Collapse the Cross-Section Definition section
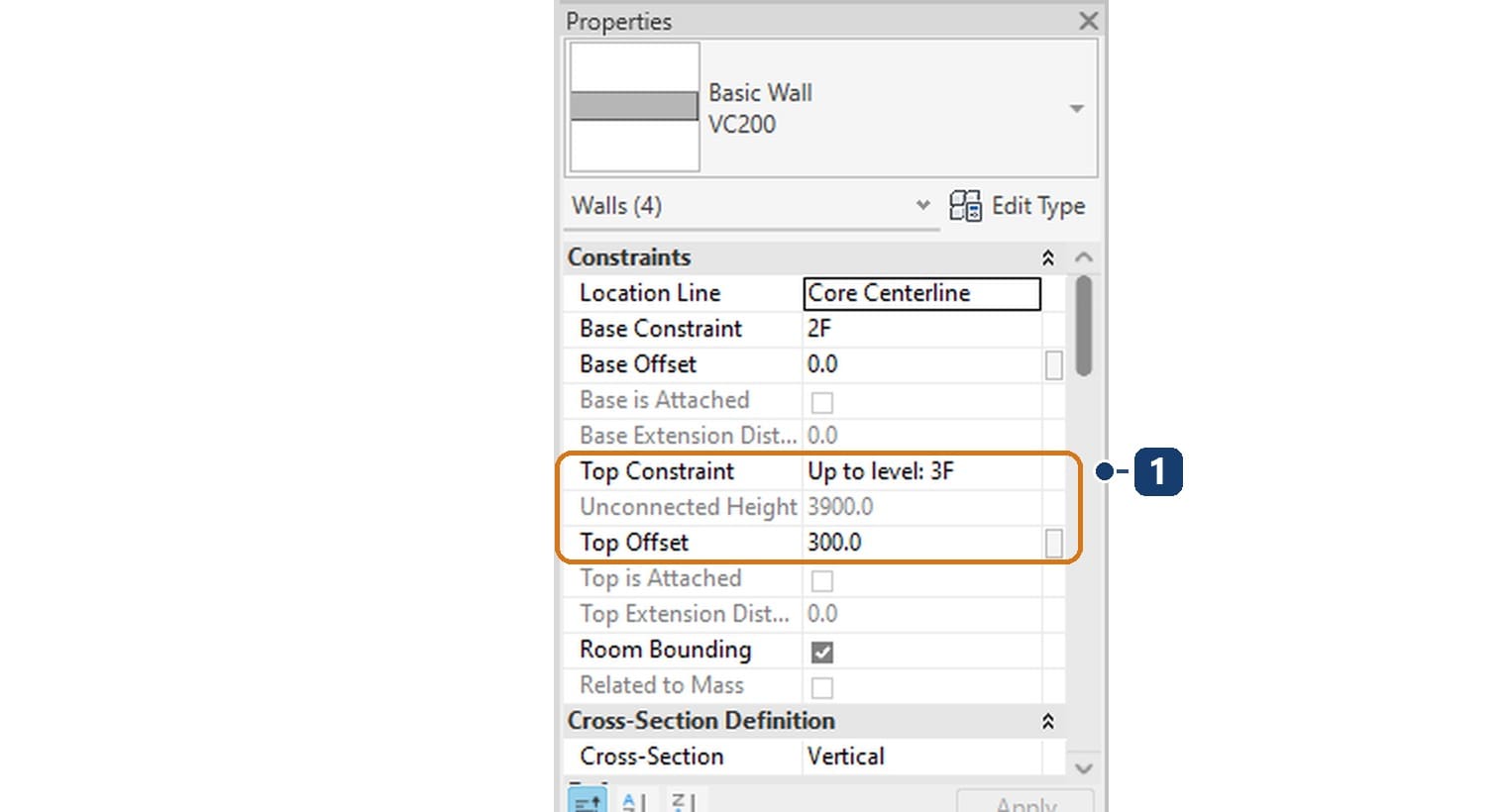 click(x=1048, y=721)
